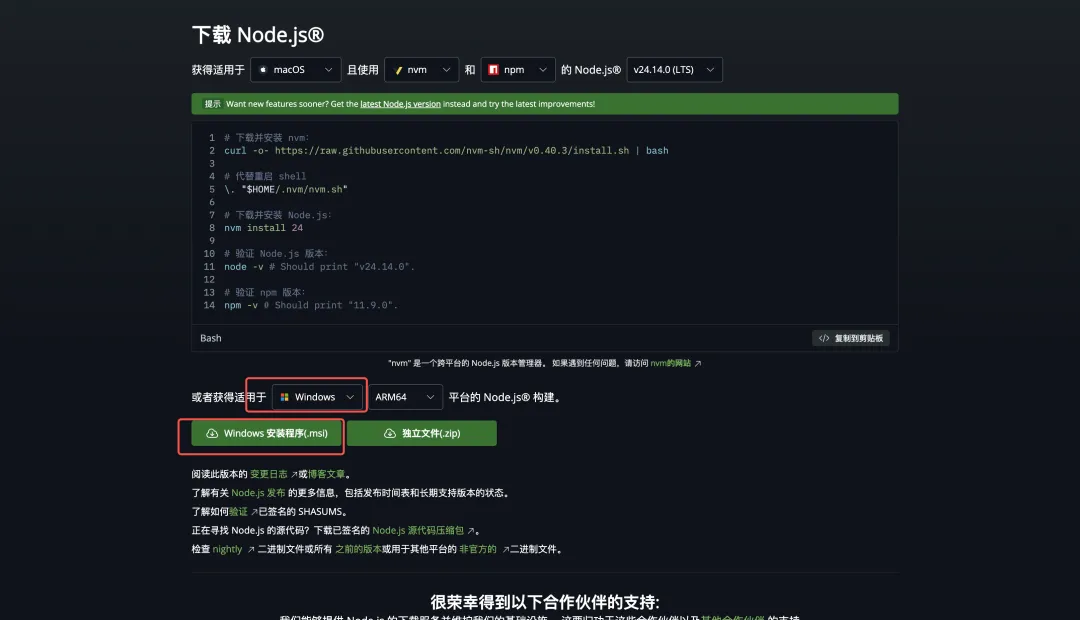Screen dimensions: 1080x620
Task: Click the macOS Apple logo icon
Action: click(263, 70)
